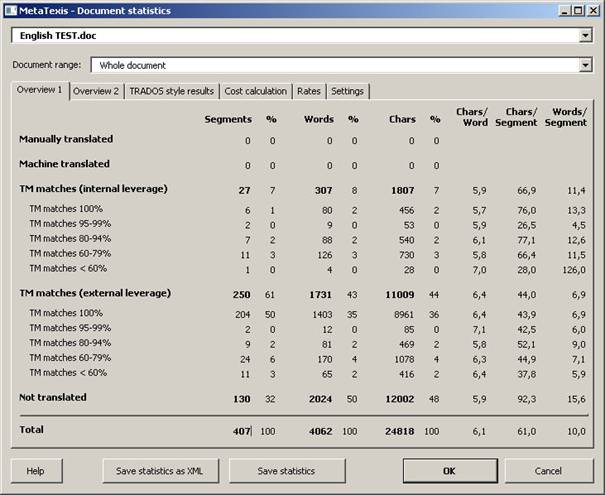Click the Cancel button
The height and width of the screenshot is (495, 605).
pos(549,471)
